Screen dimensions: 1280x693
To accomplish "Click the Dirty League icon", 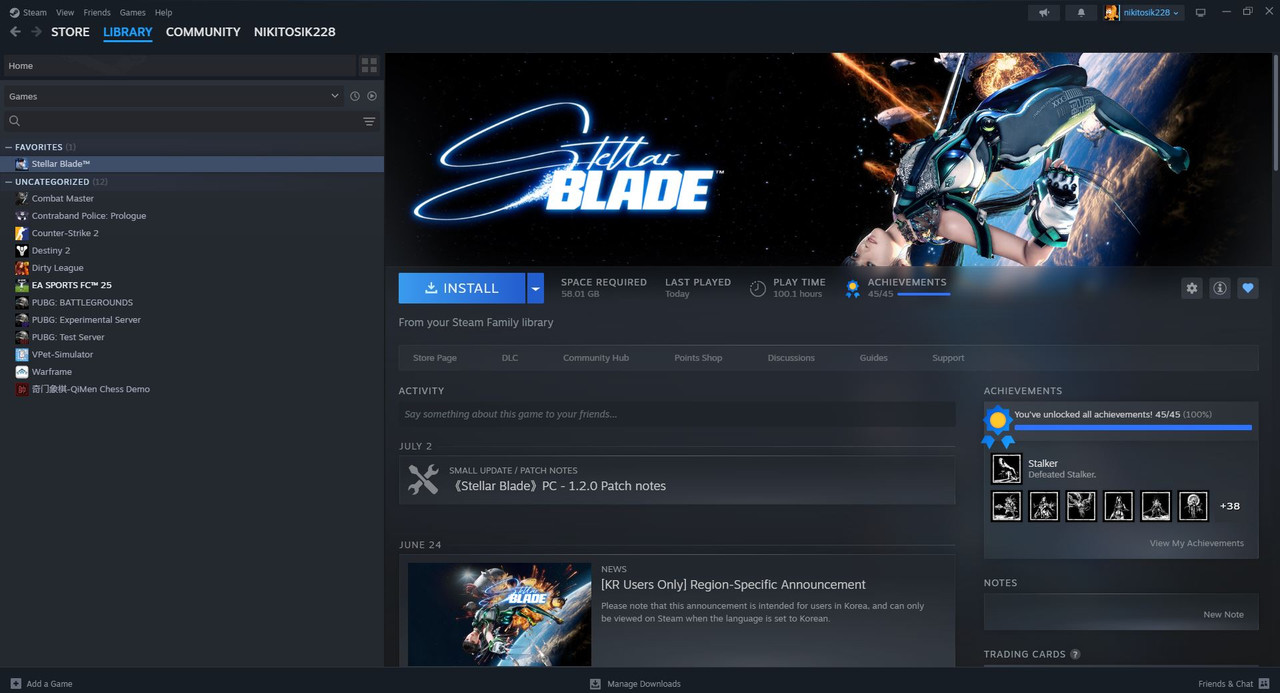I will point(22,267).
